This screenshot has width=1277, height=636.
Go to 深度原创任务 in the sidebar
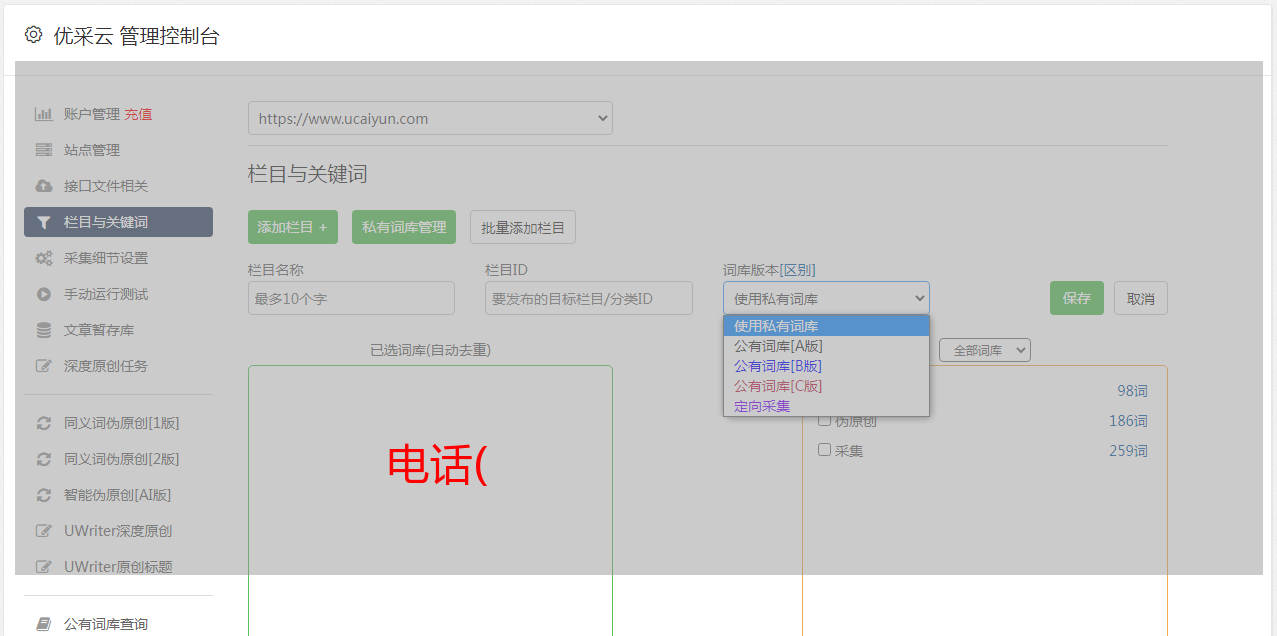[106, 366]
